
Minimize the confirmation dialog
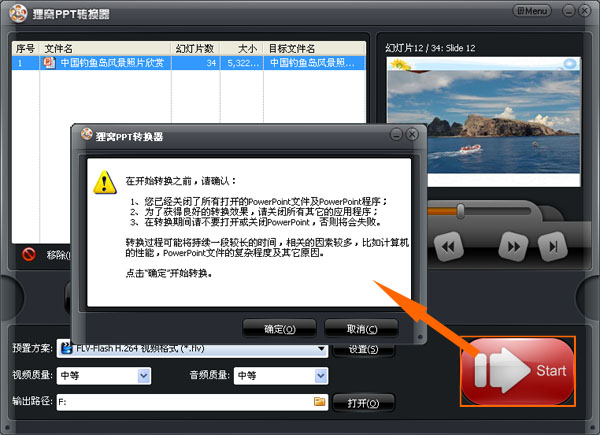tap(396, 134)
